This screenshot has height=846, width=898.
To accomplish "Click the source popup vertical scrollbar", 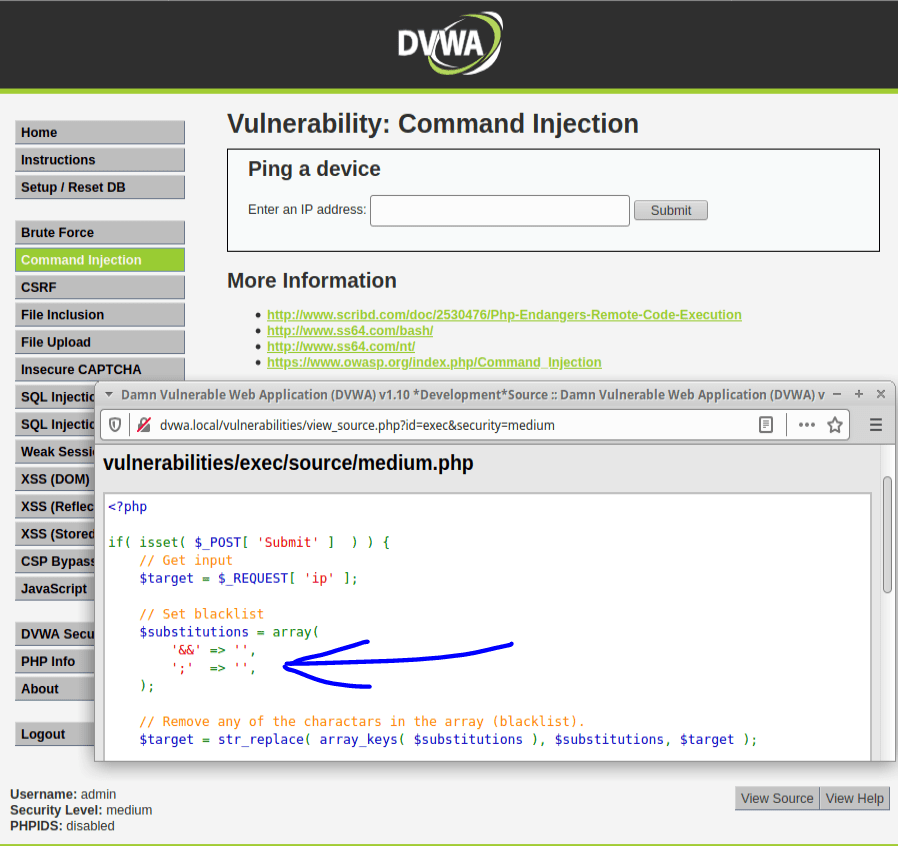I will pyautogui.click(x=887, y=535).
